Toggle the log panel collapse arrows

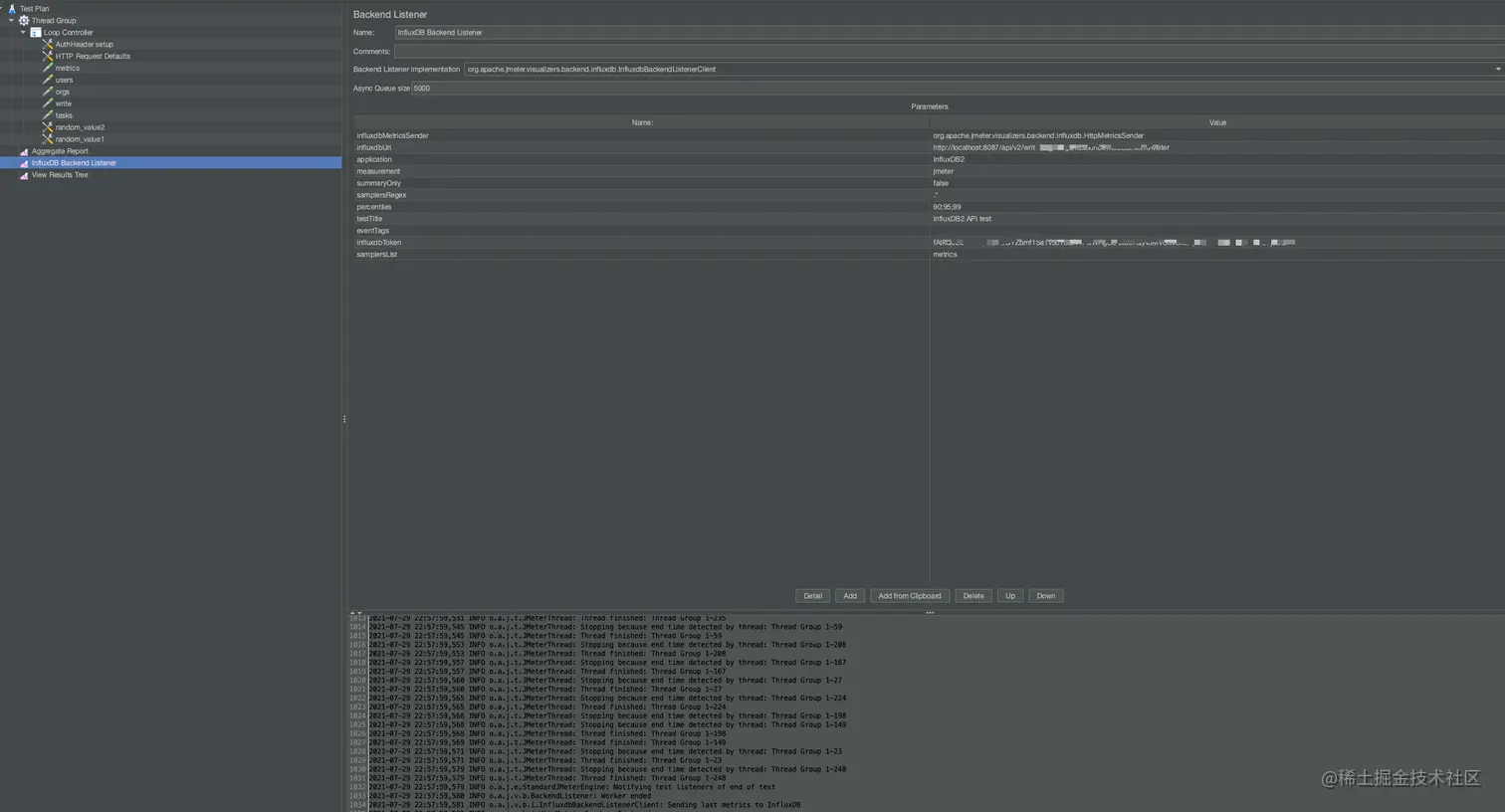(355, 613)
